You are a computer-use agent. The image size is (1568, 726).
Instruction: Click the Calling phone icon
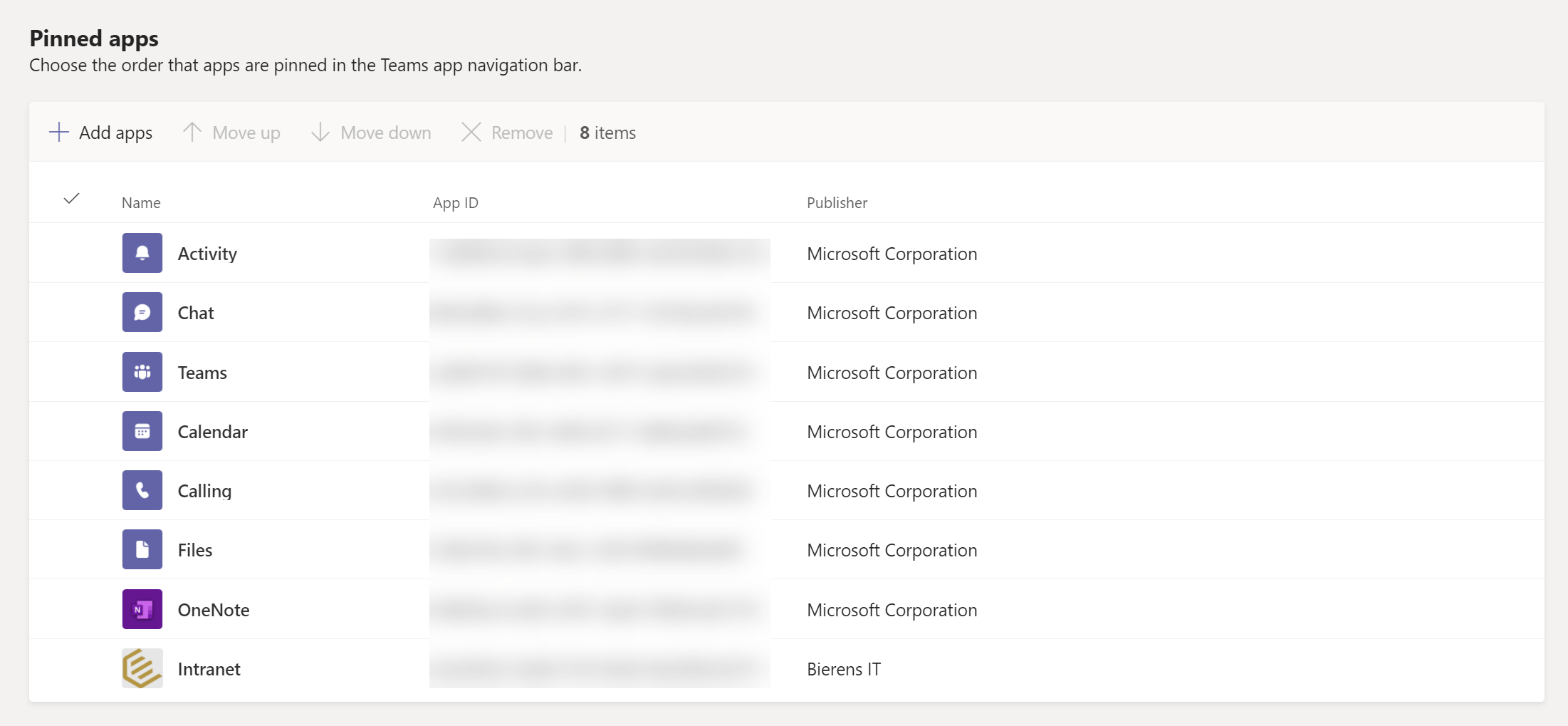[x=142, y=490]
